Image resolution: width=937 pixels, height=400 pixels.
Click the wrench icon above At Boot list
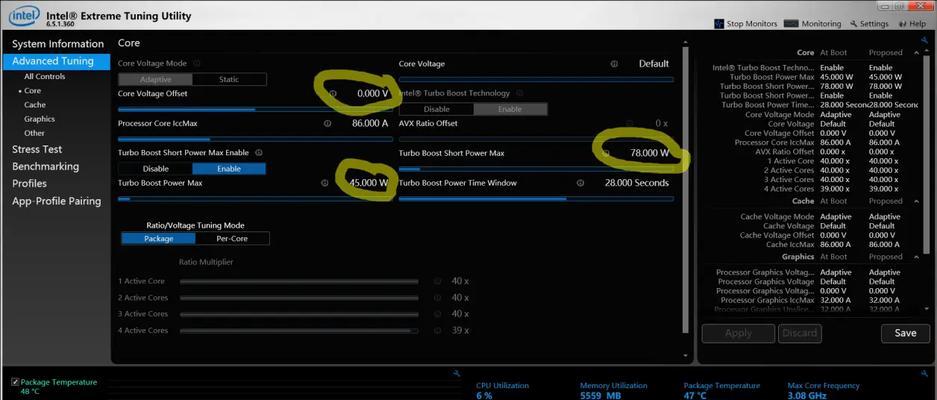pos(924,40)
